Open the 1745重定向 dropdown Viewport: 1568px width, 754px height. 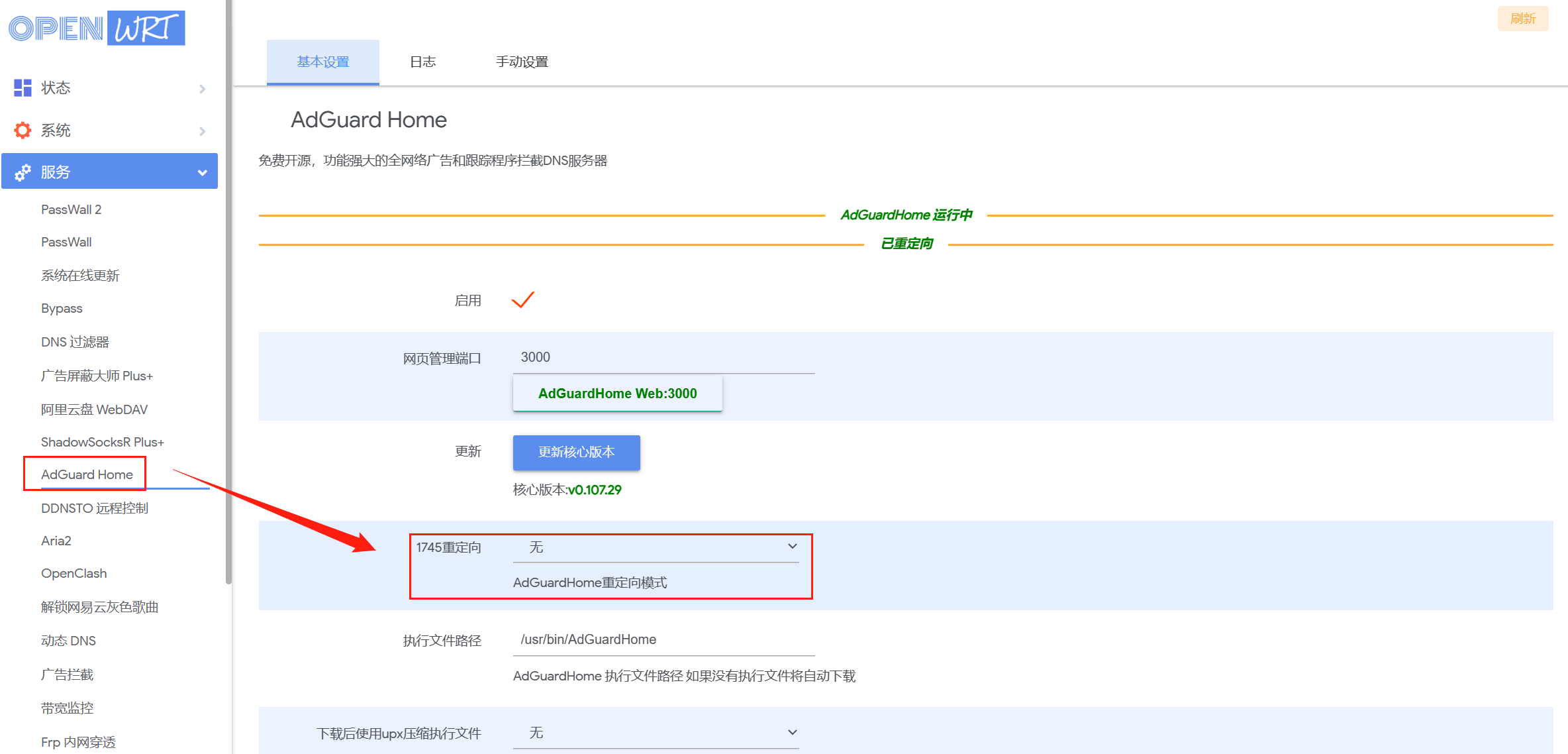(656, 547)
